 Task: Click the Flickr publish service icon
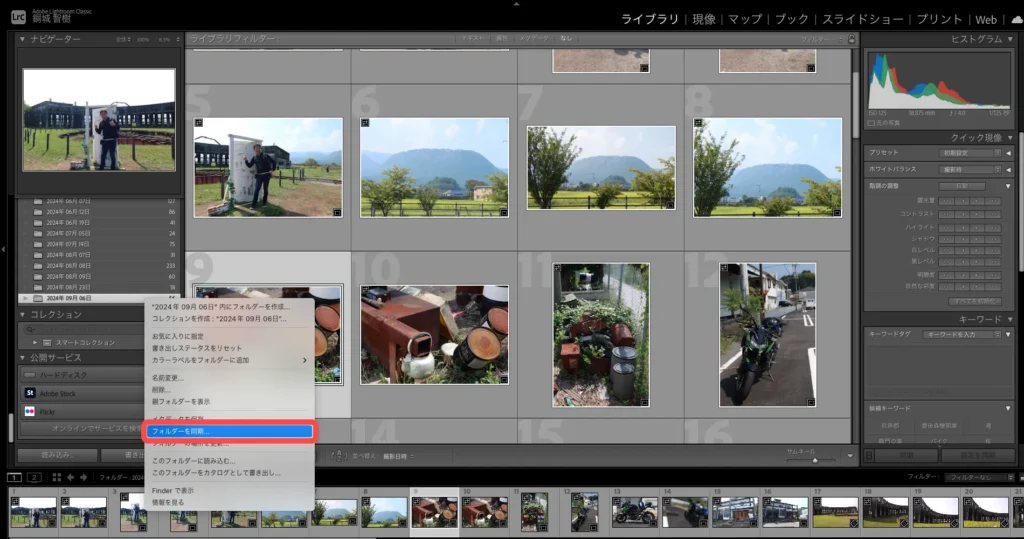[x=31, y=411]
